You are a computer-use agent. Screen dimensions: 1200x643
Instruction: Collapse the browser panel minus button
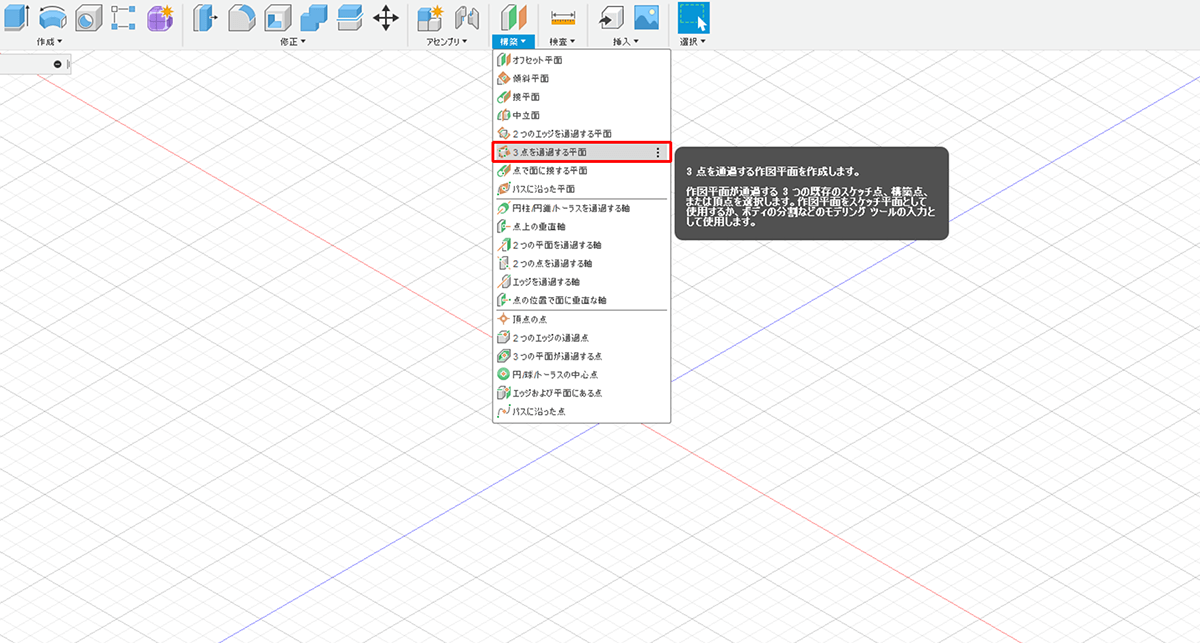58,64
